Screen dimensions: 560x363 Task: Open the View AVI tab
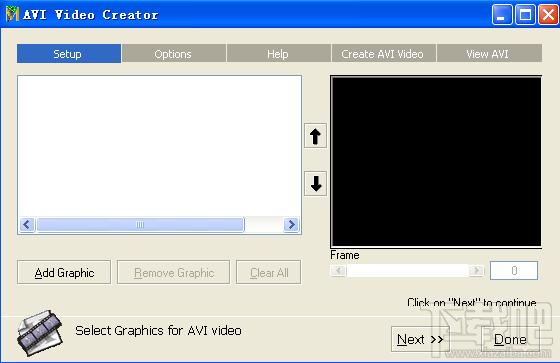[489, 54]
